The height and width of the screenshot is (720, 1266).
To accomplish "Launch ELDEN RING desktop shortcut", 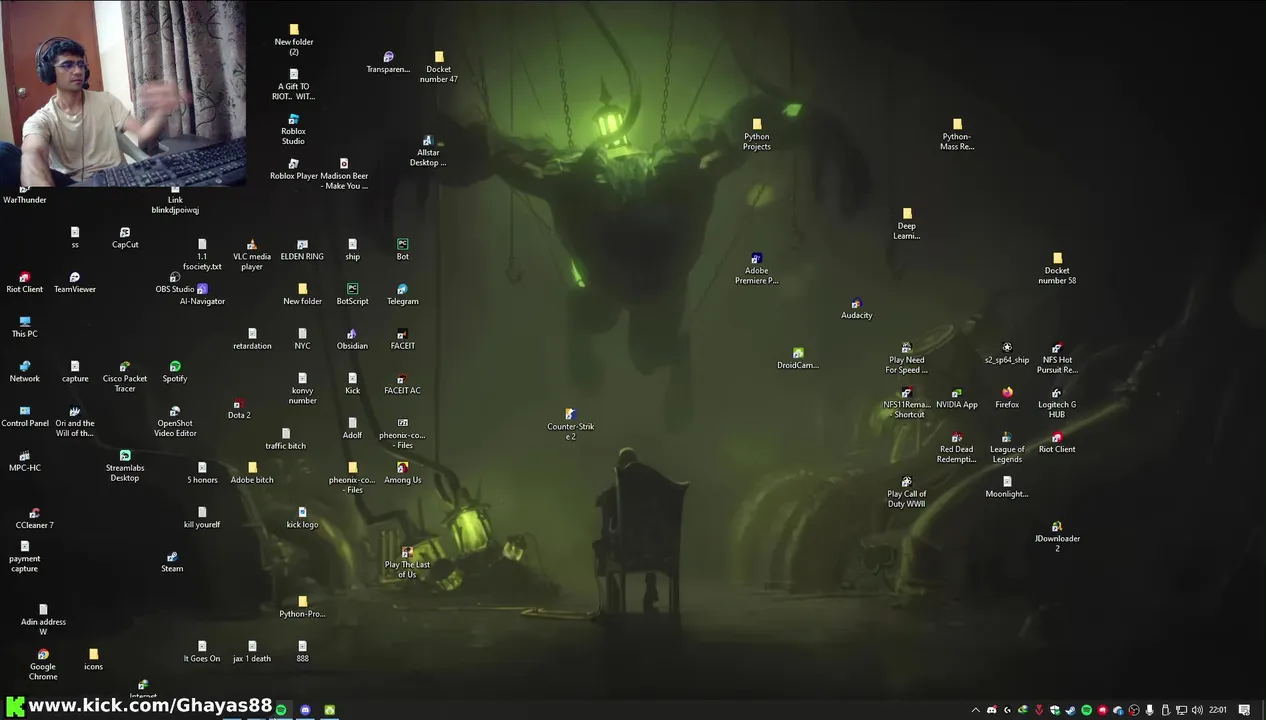I will [x=302, y=250].
